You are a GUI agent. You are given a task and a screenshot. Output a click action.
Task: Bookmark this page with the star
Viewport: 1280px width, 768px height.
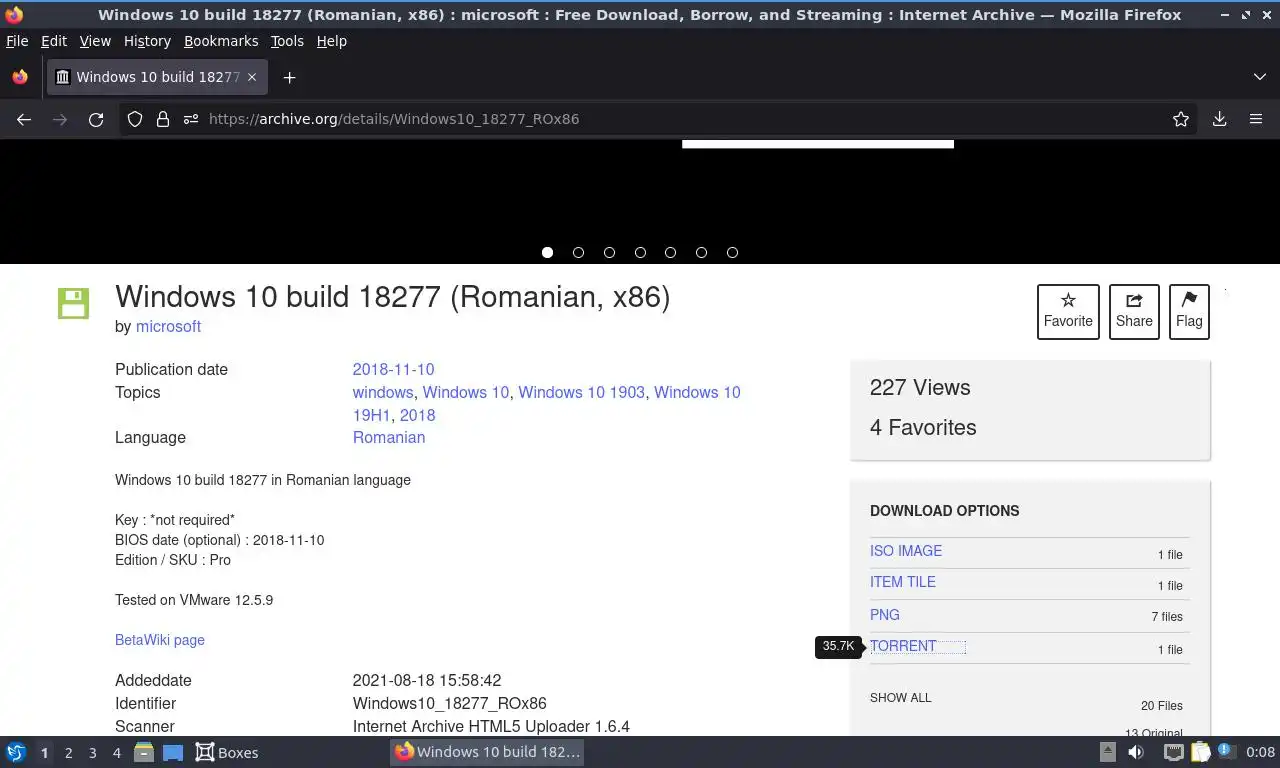pos(1181,119)
